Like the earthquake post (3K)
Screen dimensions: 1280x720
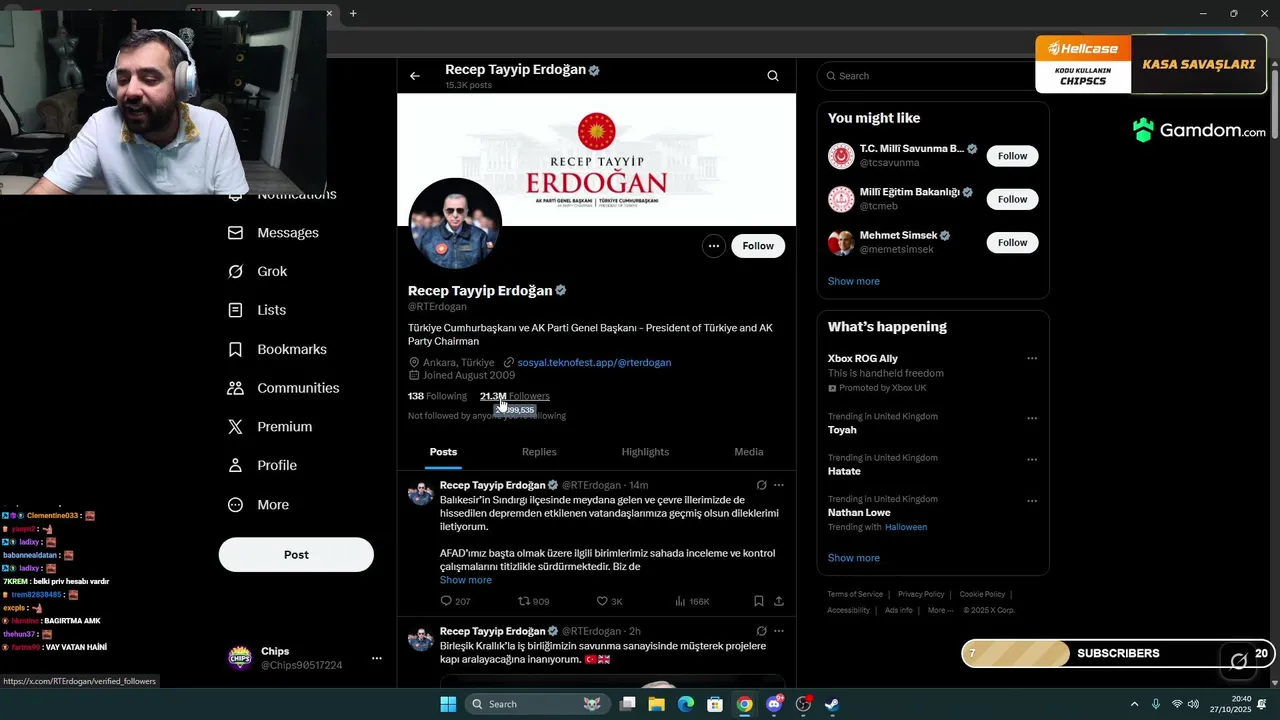click(609, 601)
